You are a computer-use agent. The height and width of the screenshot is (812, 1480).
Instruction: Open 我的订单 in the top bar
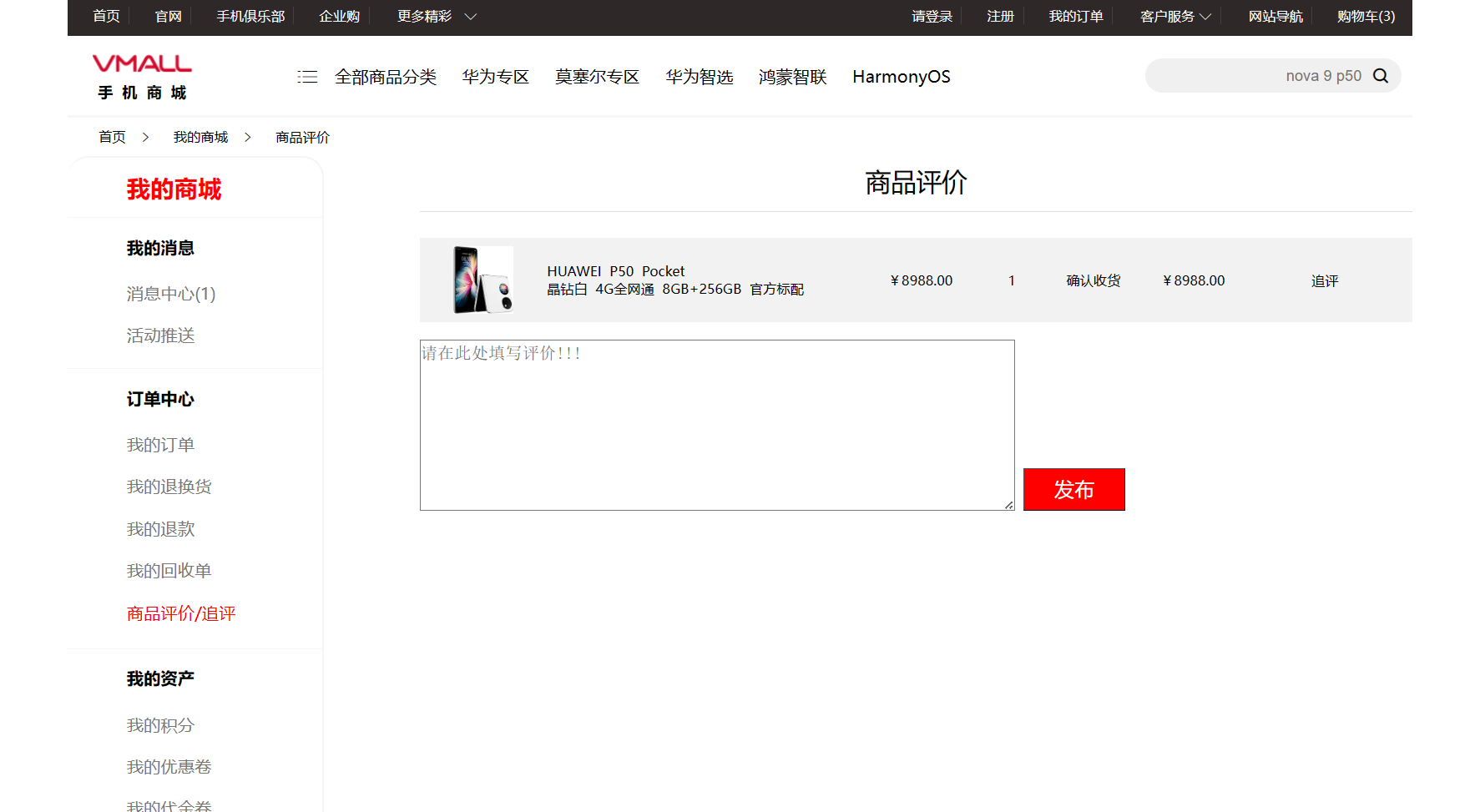point(1076,17)
